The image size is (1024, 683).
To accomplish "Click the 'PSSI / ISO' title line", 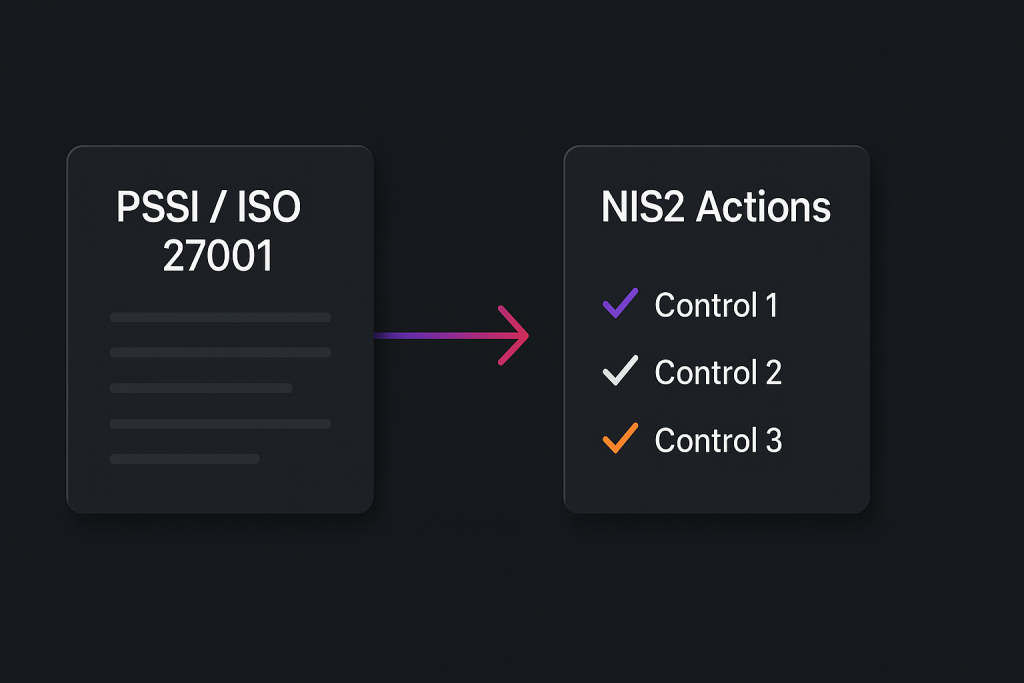I will click(x=209, y=207).
